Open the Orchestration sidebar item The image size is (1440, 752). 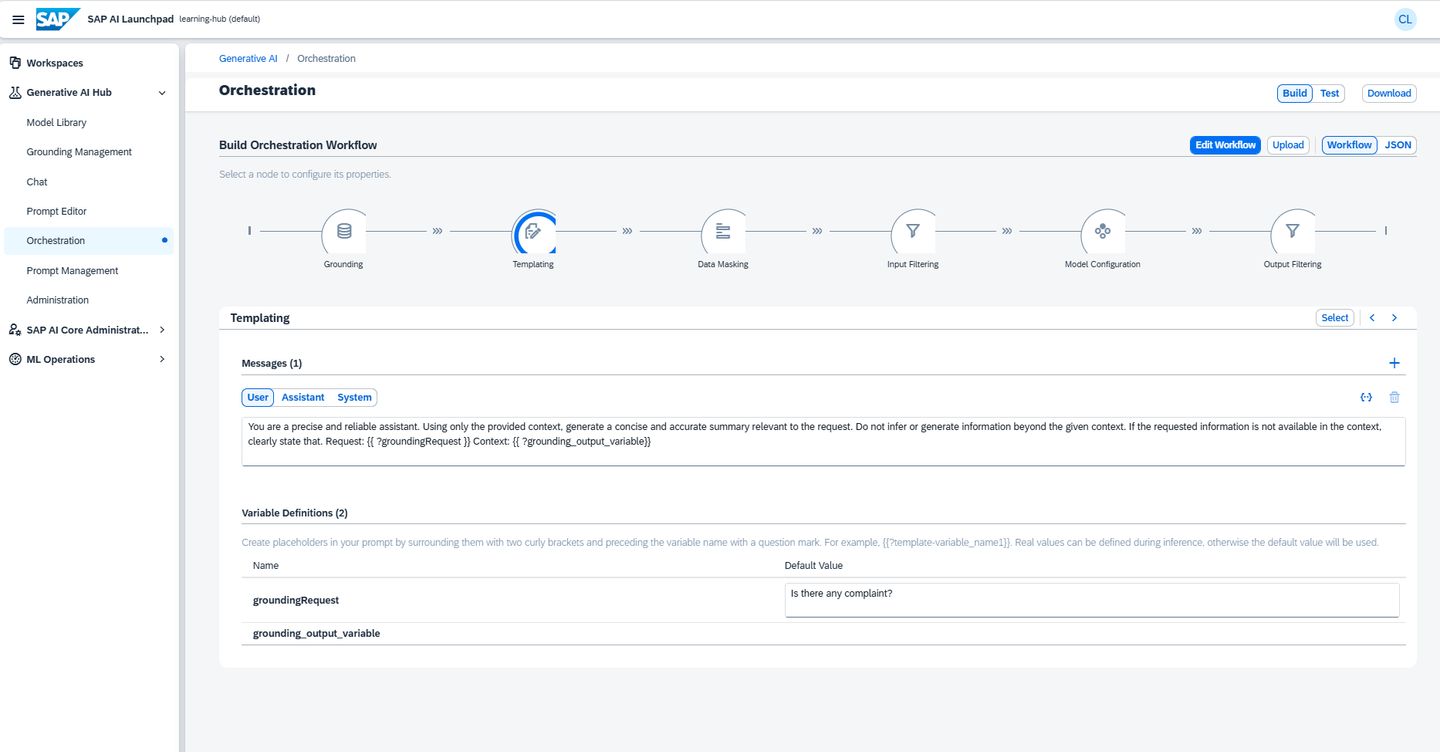coord(88,241)
